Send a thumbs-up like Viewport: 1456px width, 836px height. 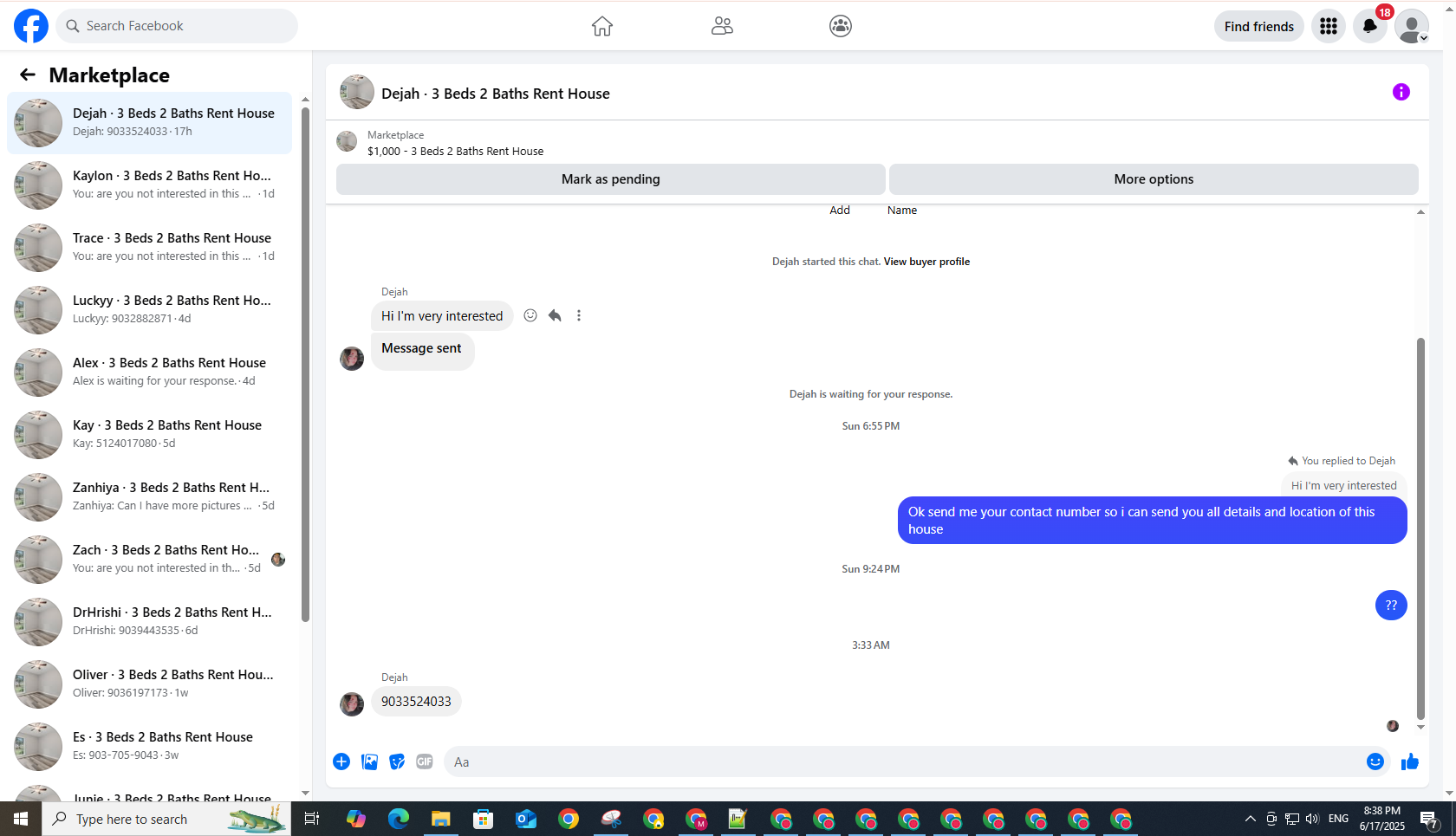(1410, 761)
